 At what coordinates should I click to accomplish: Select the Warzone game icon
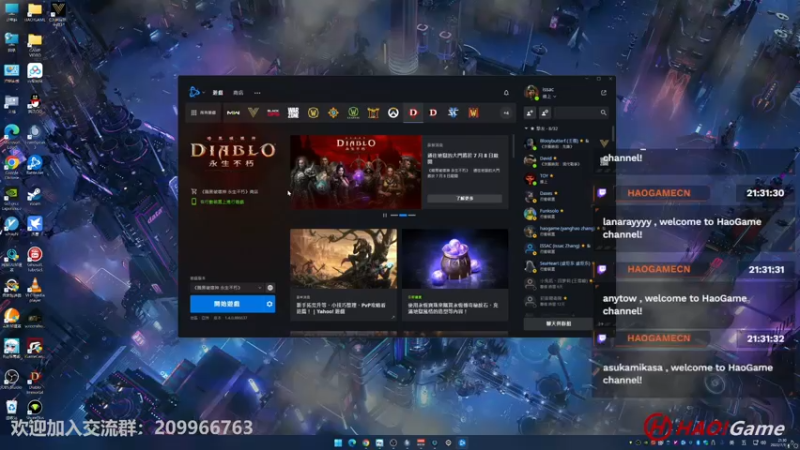point(293,113)
